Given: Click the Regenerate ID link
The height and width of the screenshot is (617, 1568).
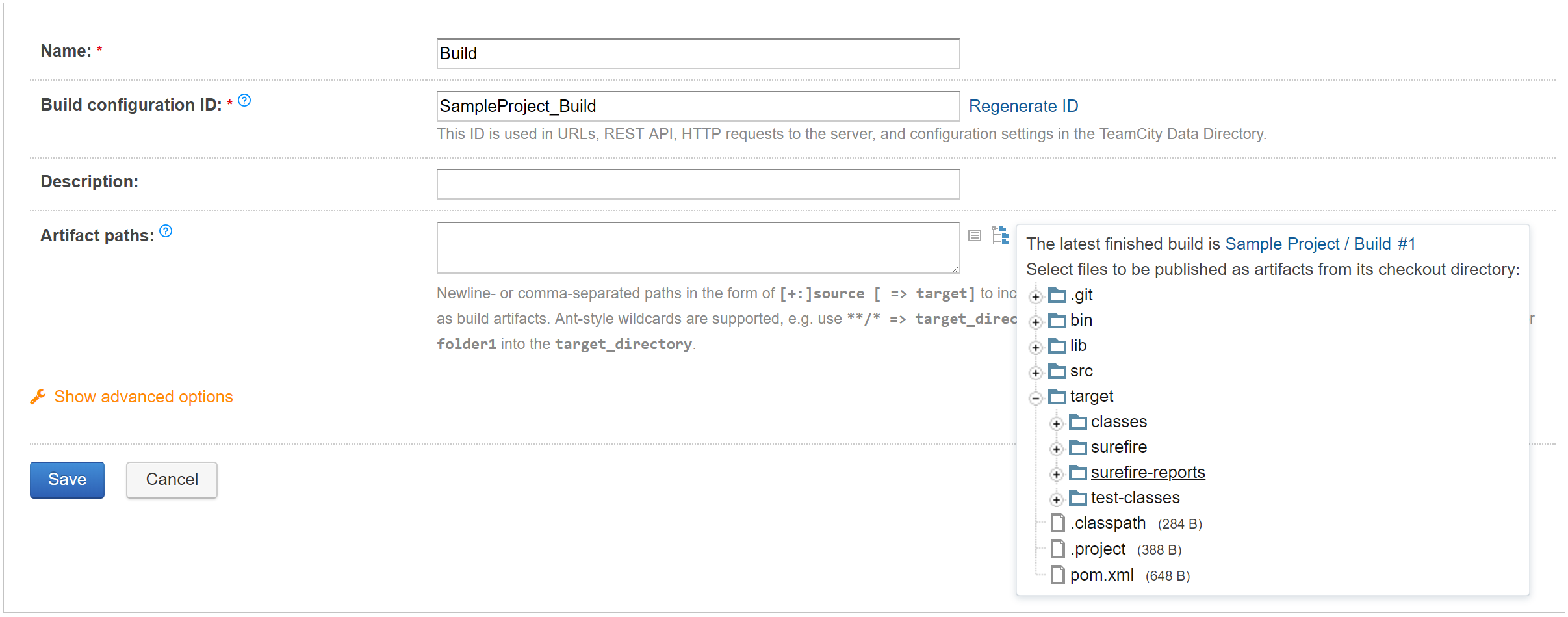Looking at the screenshot, I should [x=1023, y=106].
